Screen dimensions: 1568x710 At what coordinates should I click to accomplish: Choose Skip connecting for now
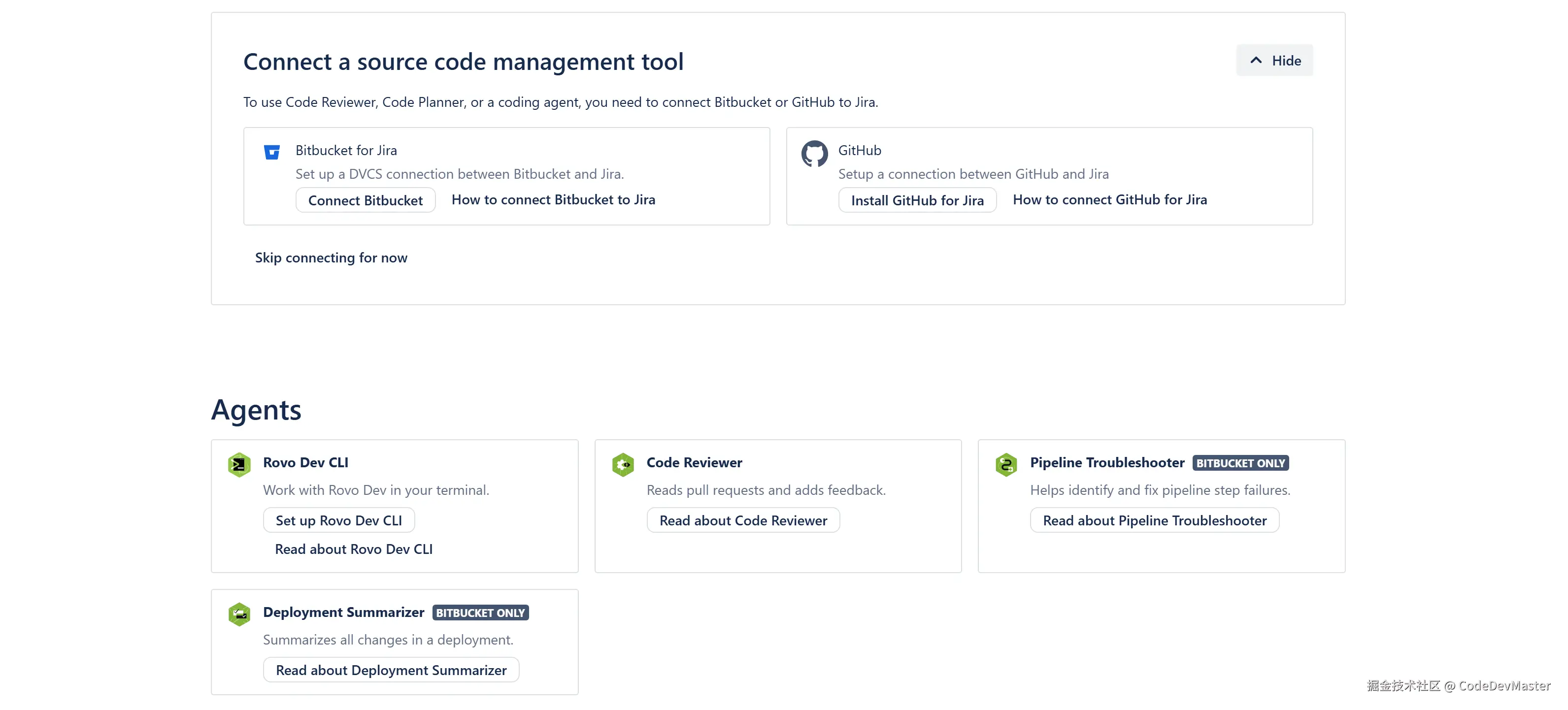click(331, 258)
